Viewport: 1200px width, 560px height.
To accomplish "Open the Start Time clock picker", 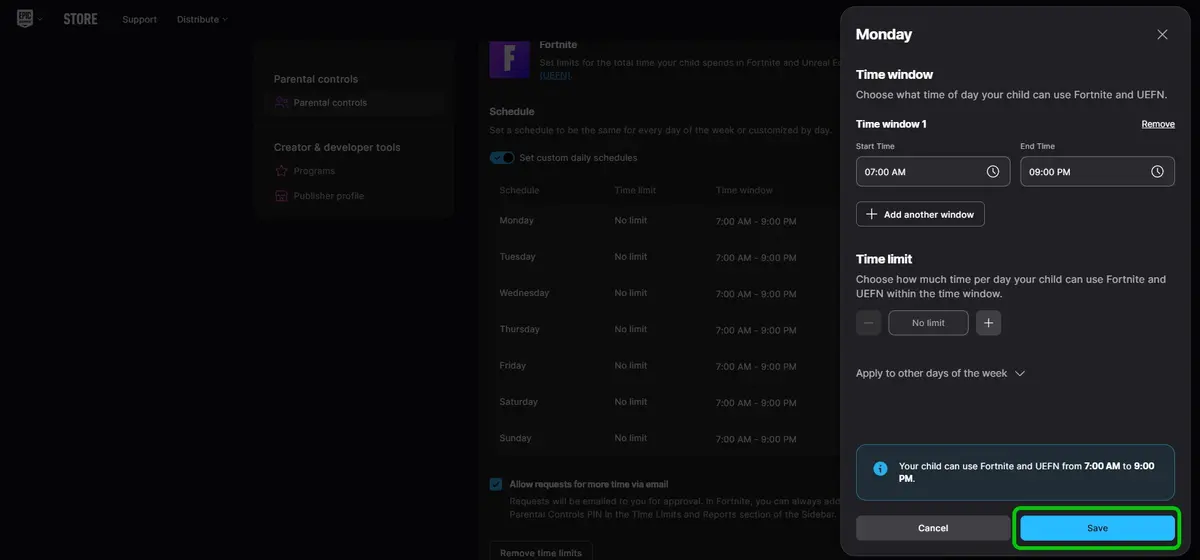I will click(993, 171).
